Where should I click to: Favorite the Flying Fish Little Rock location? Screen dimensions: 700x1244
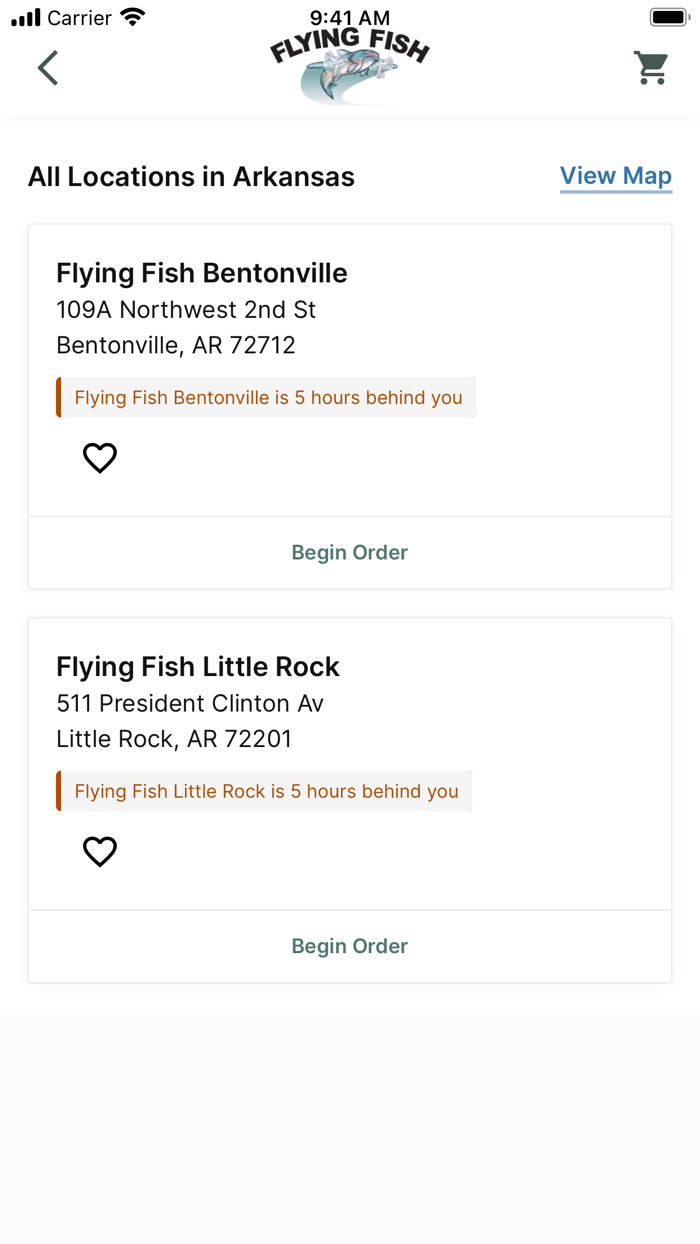[99, 851]
